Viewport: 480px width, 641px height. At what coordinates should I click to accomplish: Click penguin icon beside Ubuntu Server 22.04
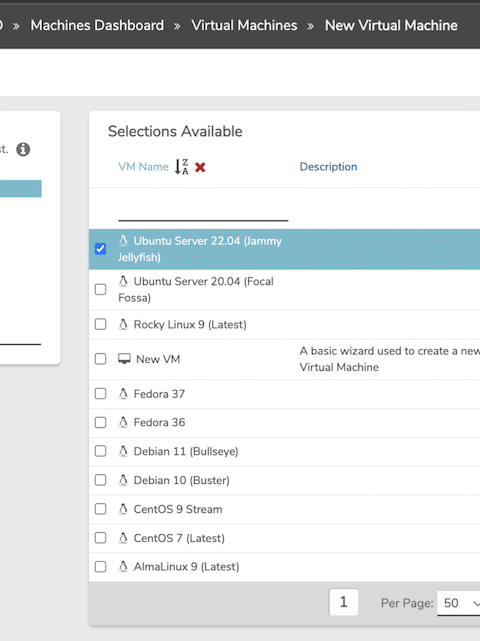(x=123, y=241)
